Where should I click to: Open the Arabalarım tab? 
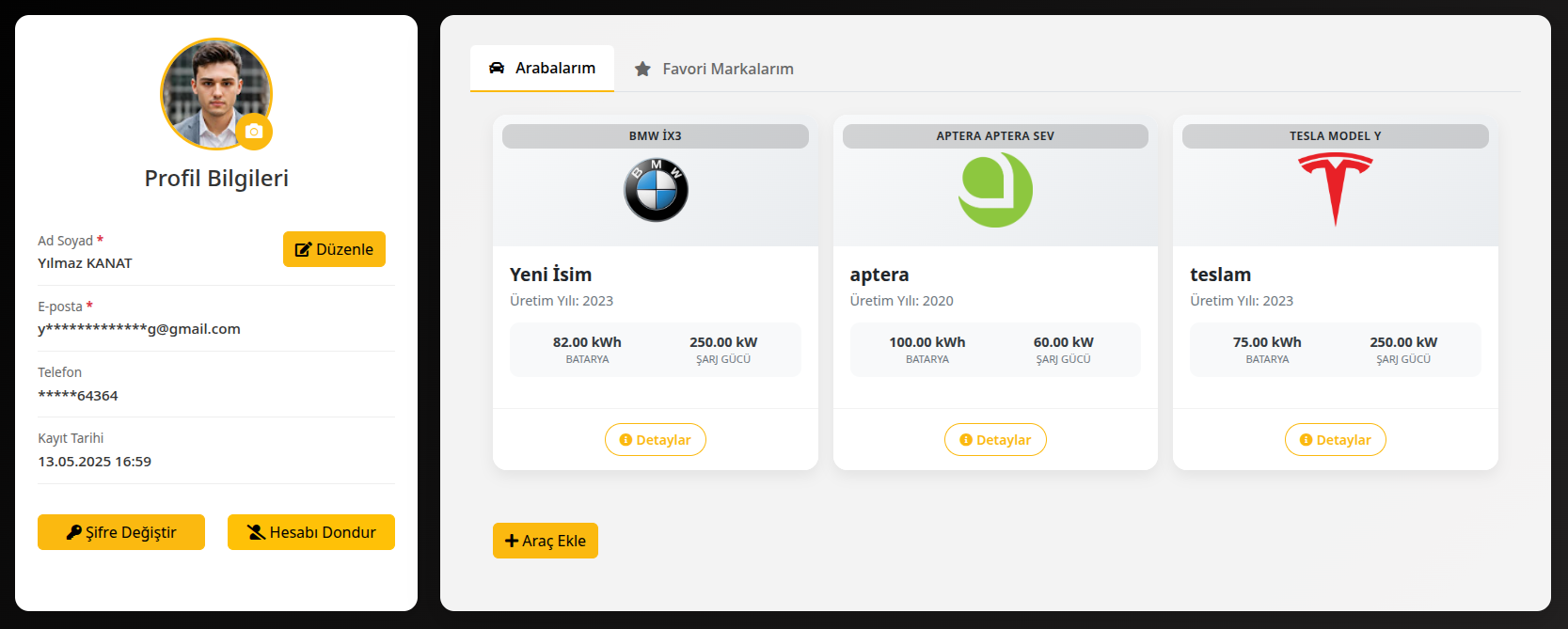point(543,68)
